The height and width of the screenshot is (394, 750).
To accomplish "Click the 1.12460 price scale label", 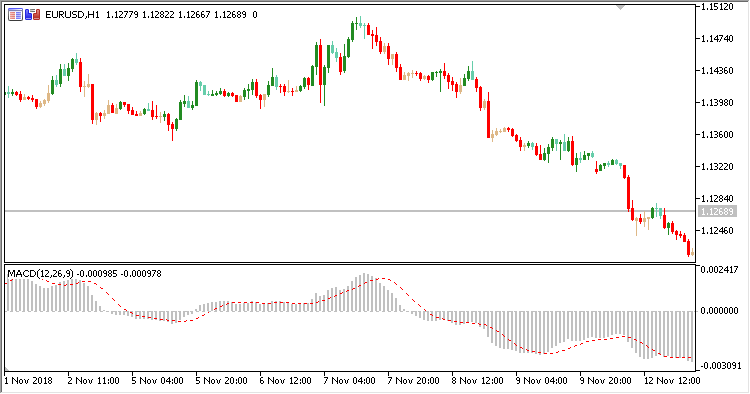I will click(x=717, y=231).
